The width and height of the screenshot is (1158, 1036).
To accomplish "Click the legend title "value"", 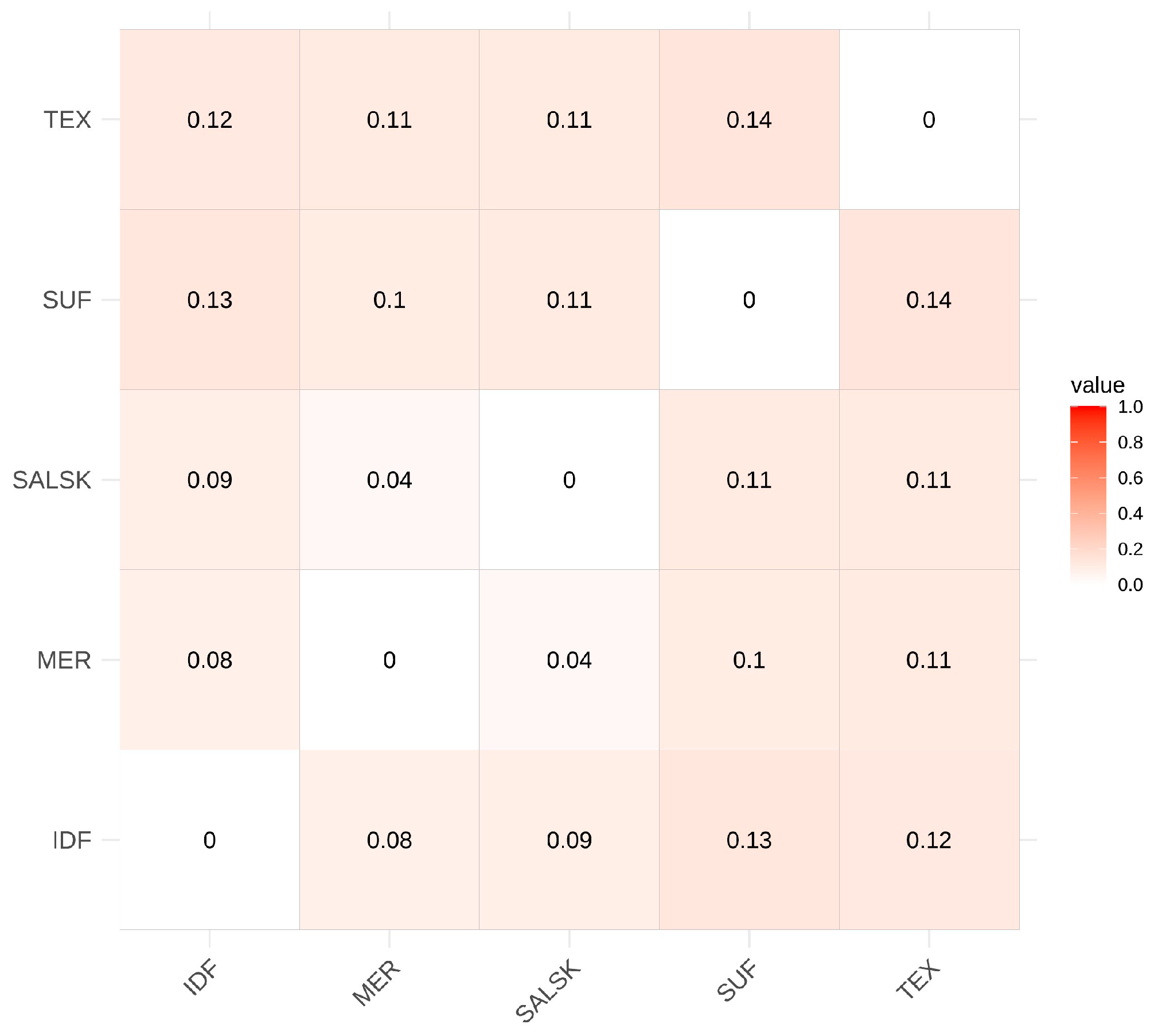I will (1097, 385).
